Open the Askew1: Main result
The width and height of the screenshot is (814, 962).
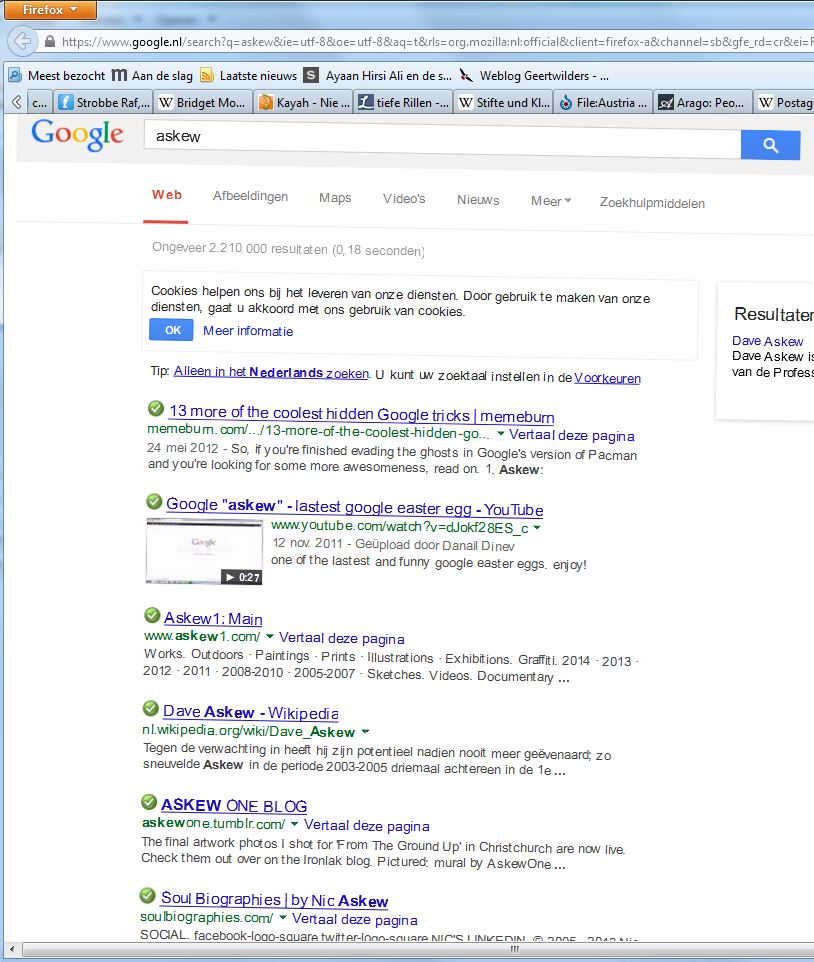click(x=213, y=618)
